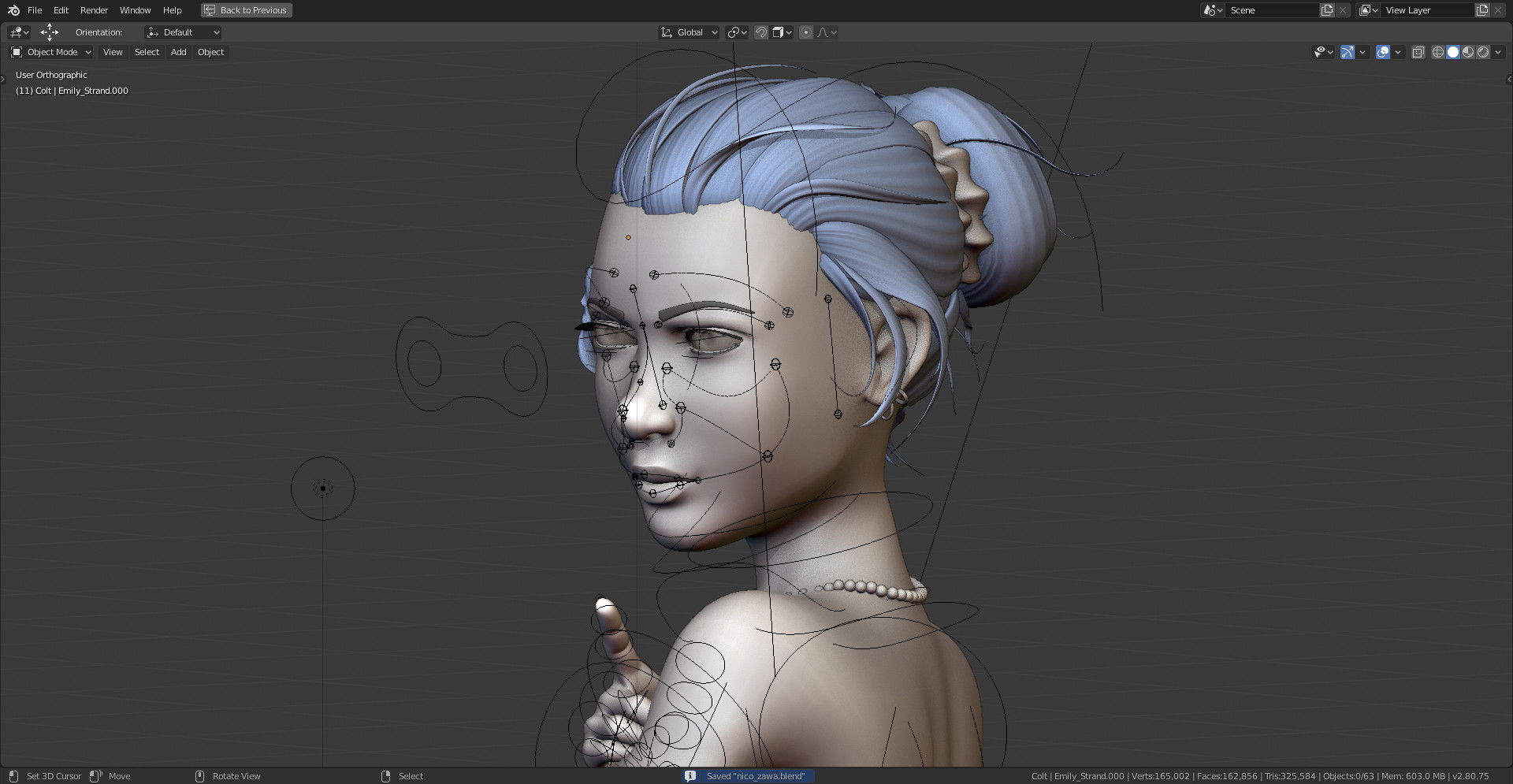Open the viewport Object menu

[x=210, y=52]
